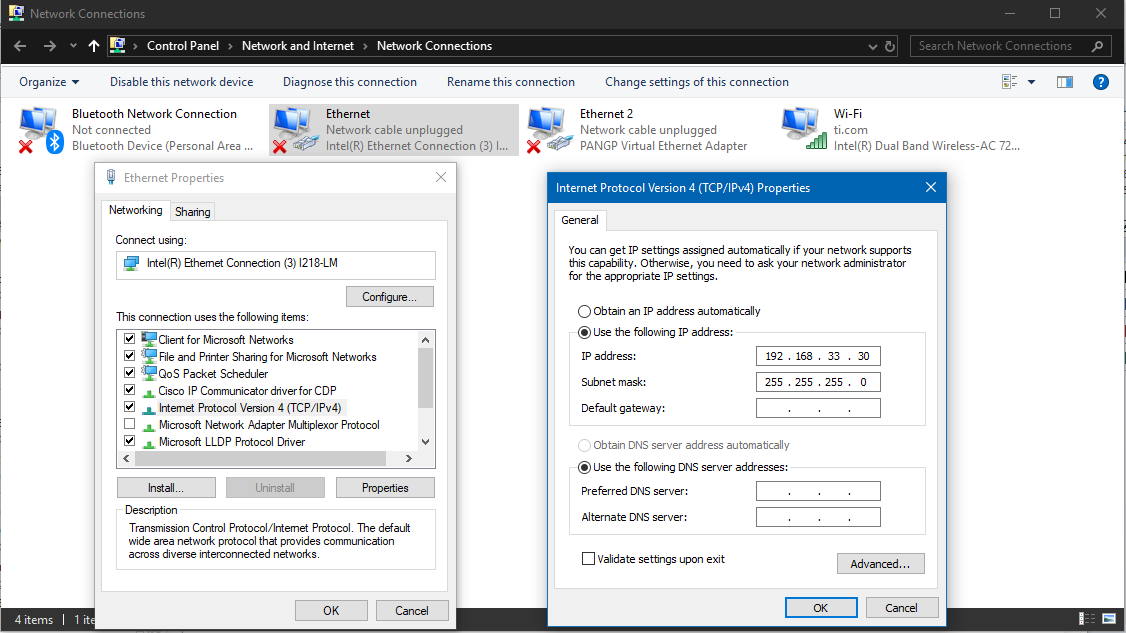Uncheck Internet Protocol Version 4 checkbox
1126x633 pixels.
point(129,407)
